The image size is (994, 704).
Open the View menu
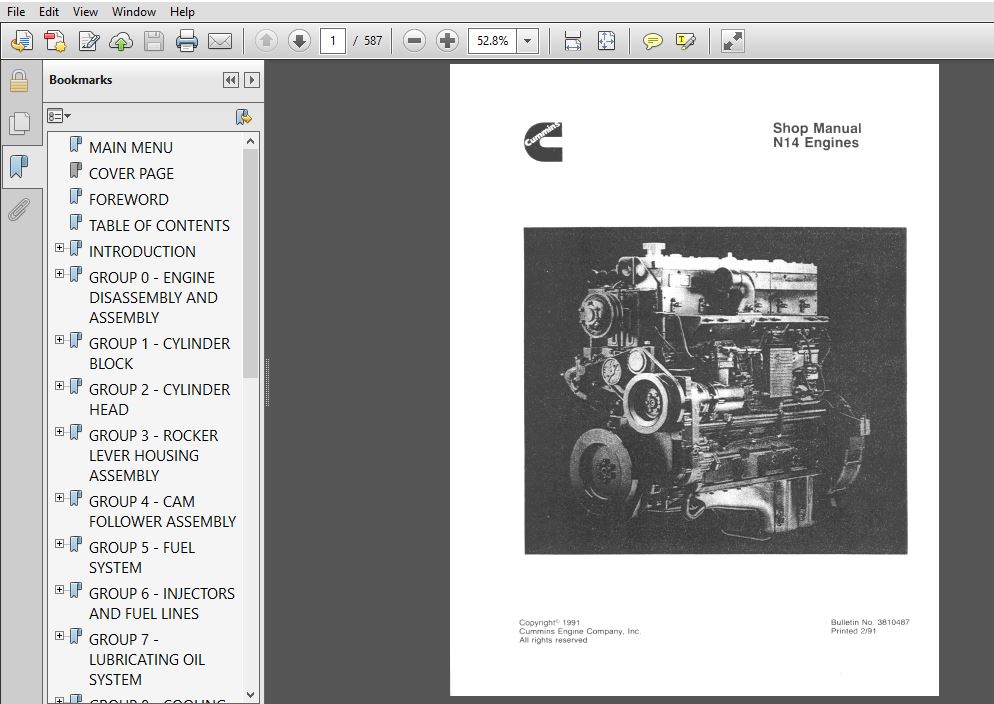point(85,11)
